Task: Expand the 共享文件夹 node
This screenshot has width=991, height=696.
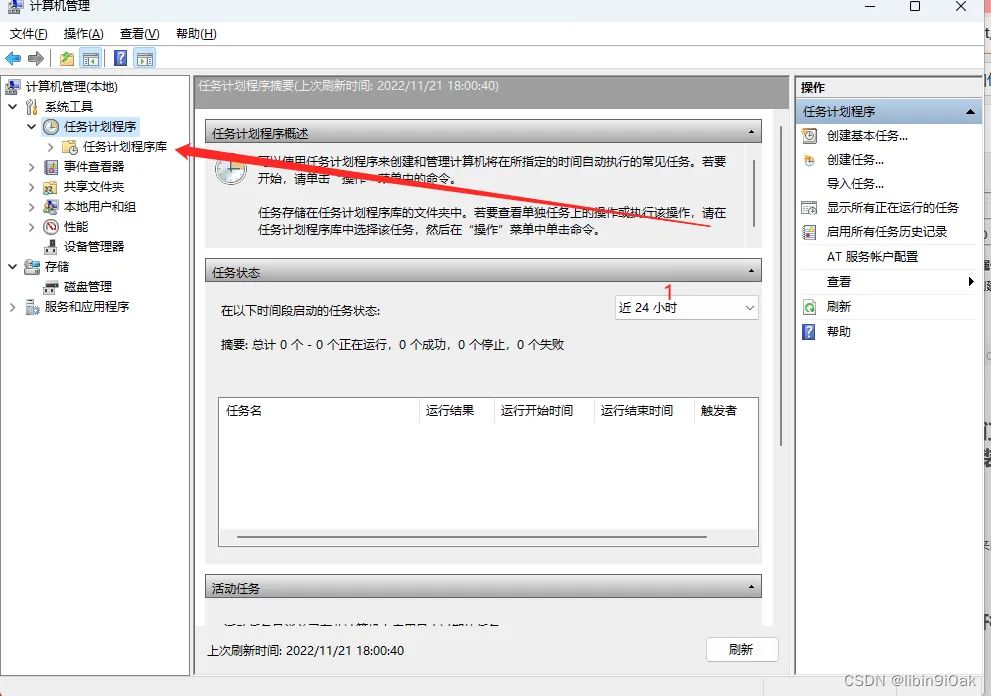Action: [32, 187]
